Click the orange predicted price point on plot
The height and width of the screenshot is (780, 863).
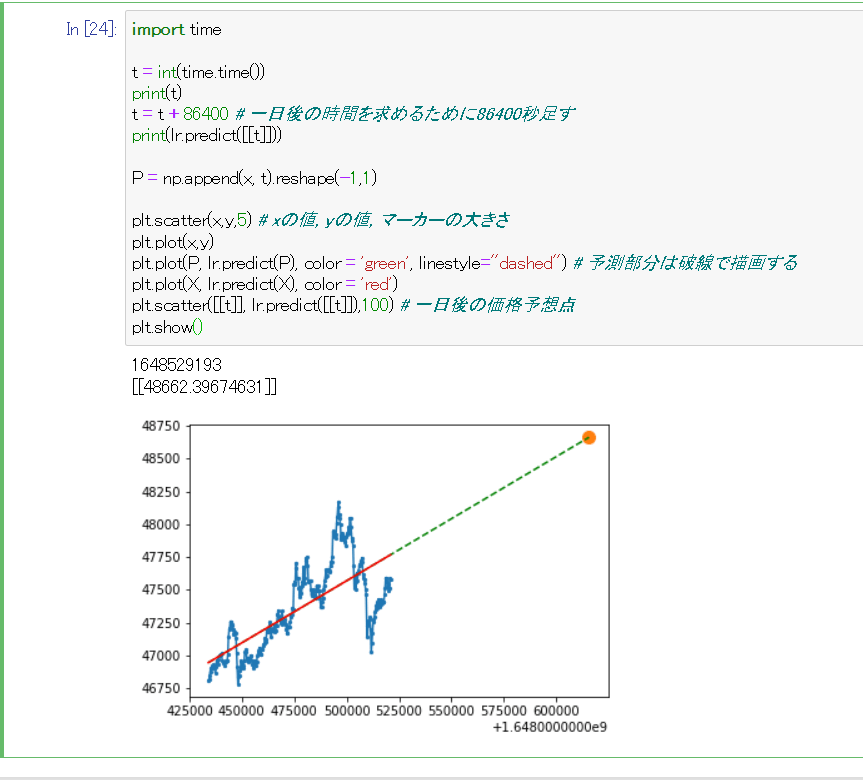click(589, 438)
